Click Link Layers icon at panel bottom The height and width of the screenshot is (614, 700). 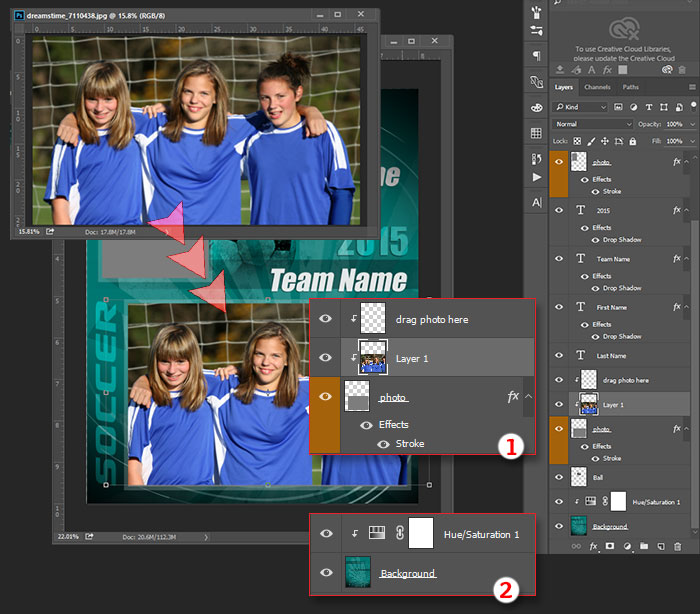coord(576,546)
